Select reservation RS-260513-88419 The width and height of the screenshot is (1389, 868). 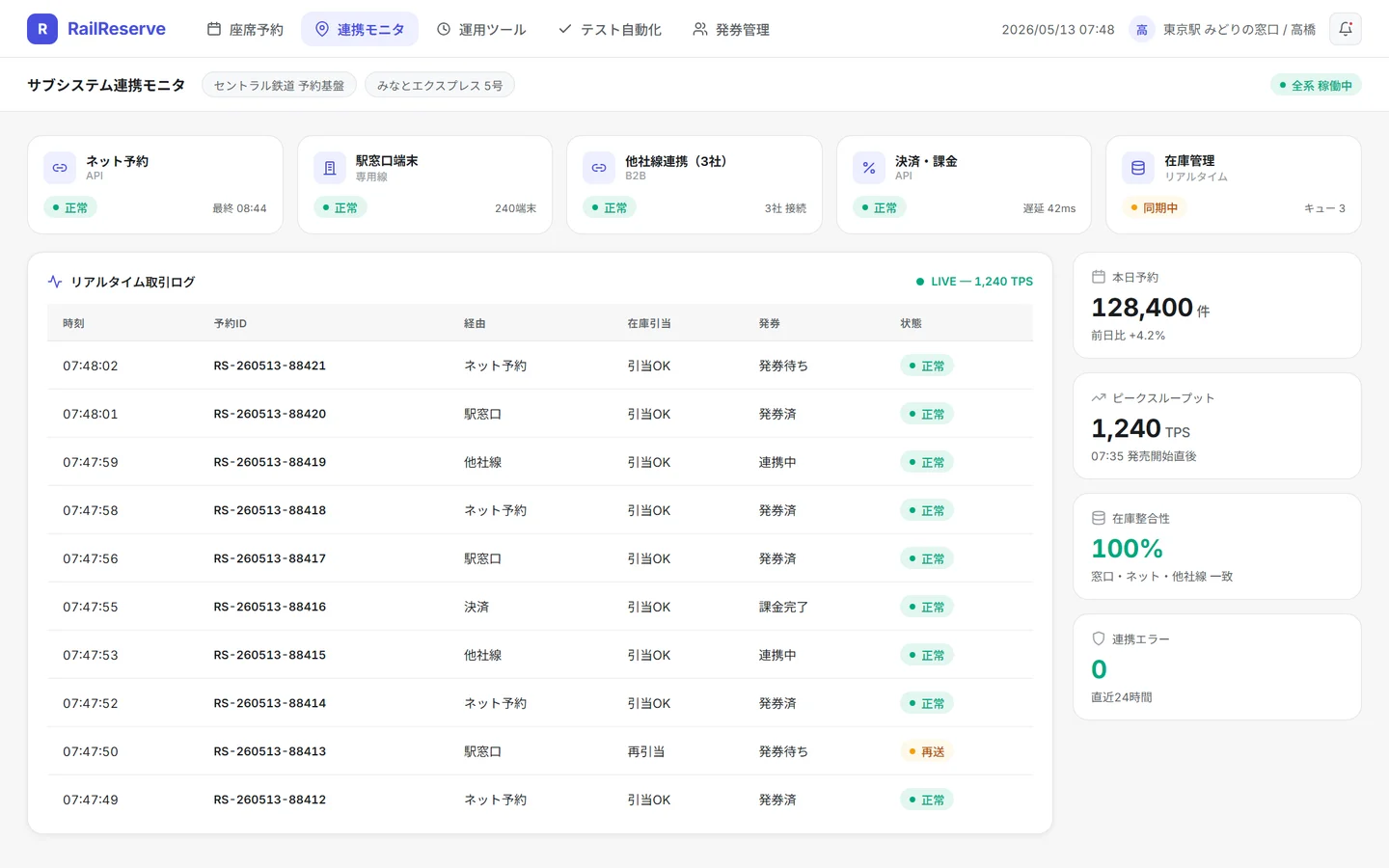pos(270,462)
